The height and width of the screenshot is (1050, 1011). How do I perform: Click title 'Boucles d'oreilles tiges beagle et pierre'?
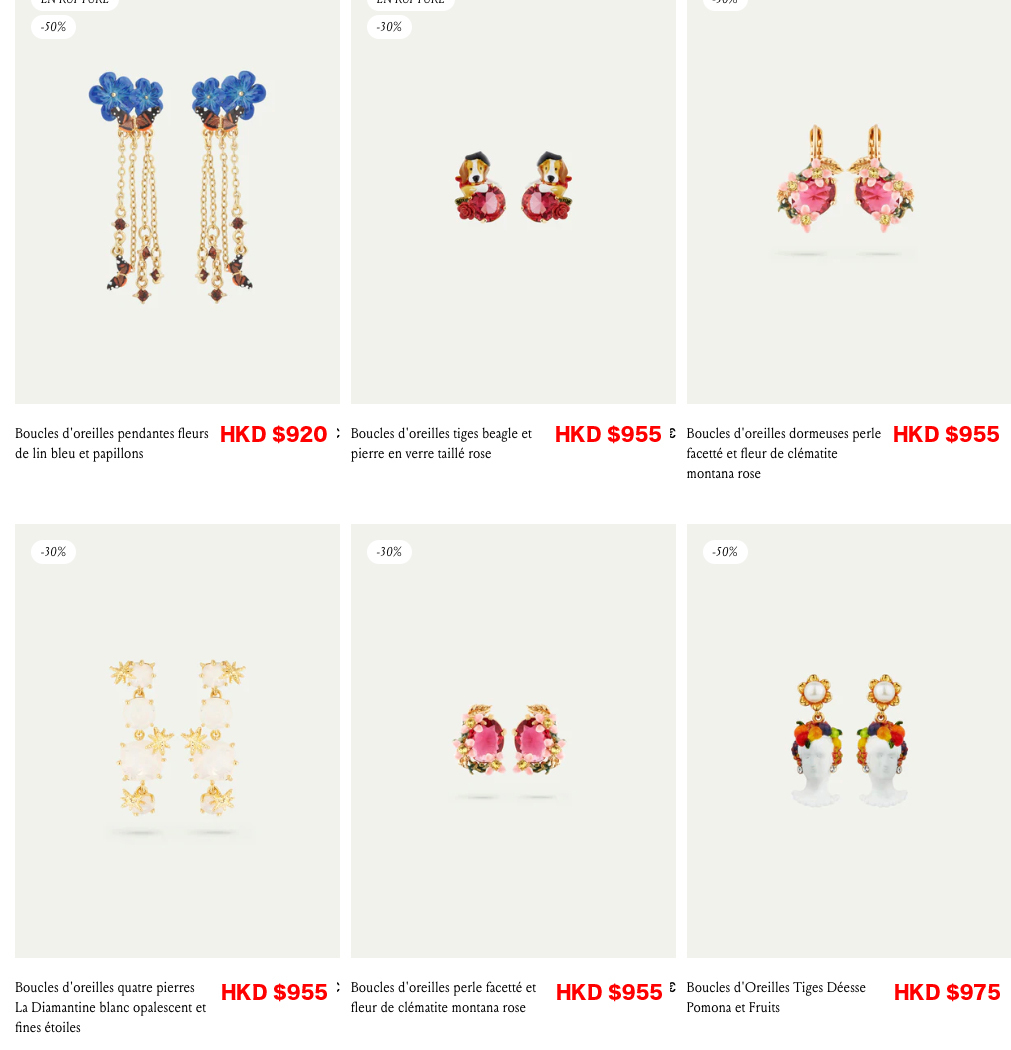click(441, 443)
